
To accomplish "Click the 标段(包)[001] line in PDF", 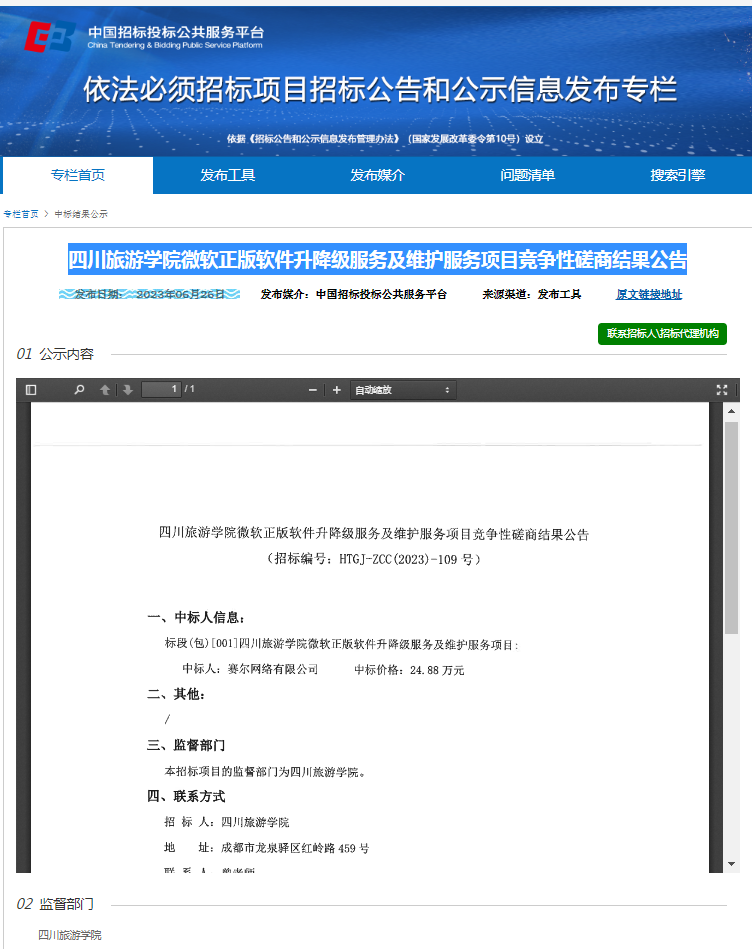I will (x=342, y=644).
